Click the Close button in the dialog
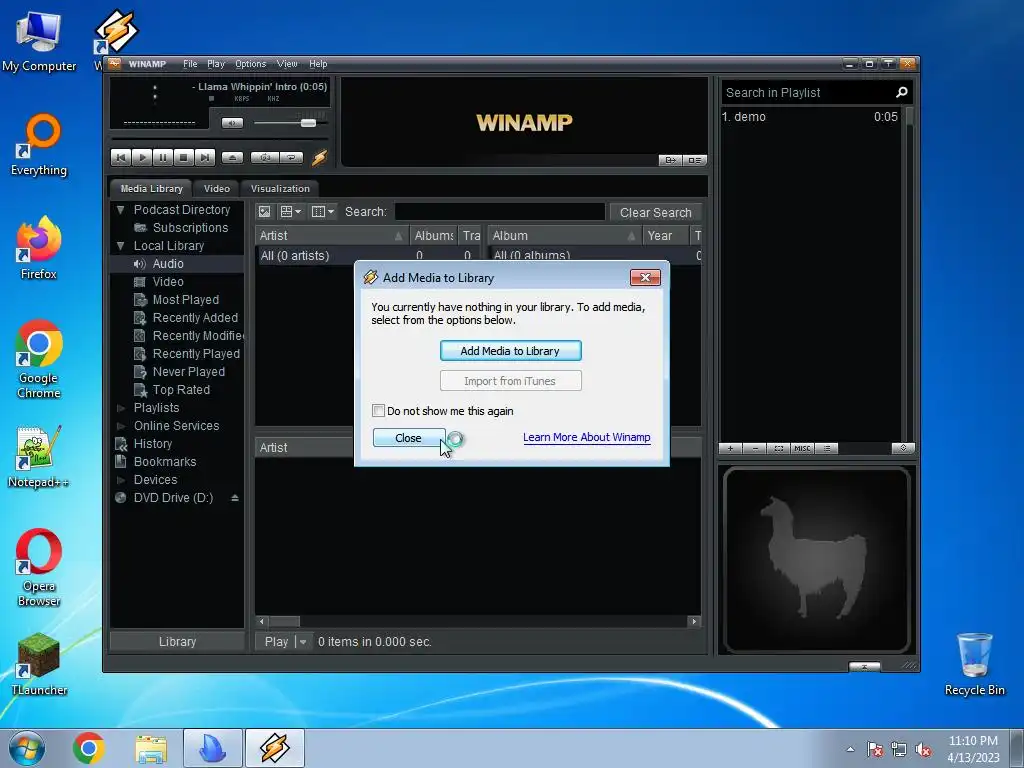The height and width of the screenshot is (768, 1024). (x=409, y=438)
